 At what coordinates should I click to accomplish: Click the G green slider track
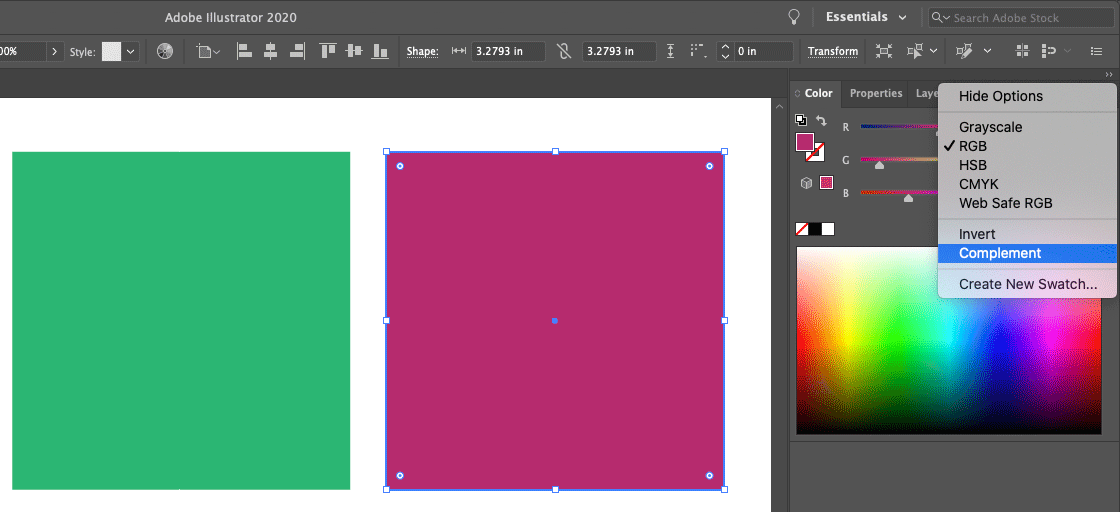click(899, 159)
